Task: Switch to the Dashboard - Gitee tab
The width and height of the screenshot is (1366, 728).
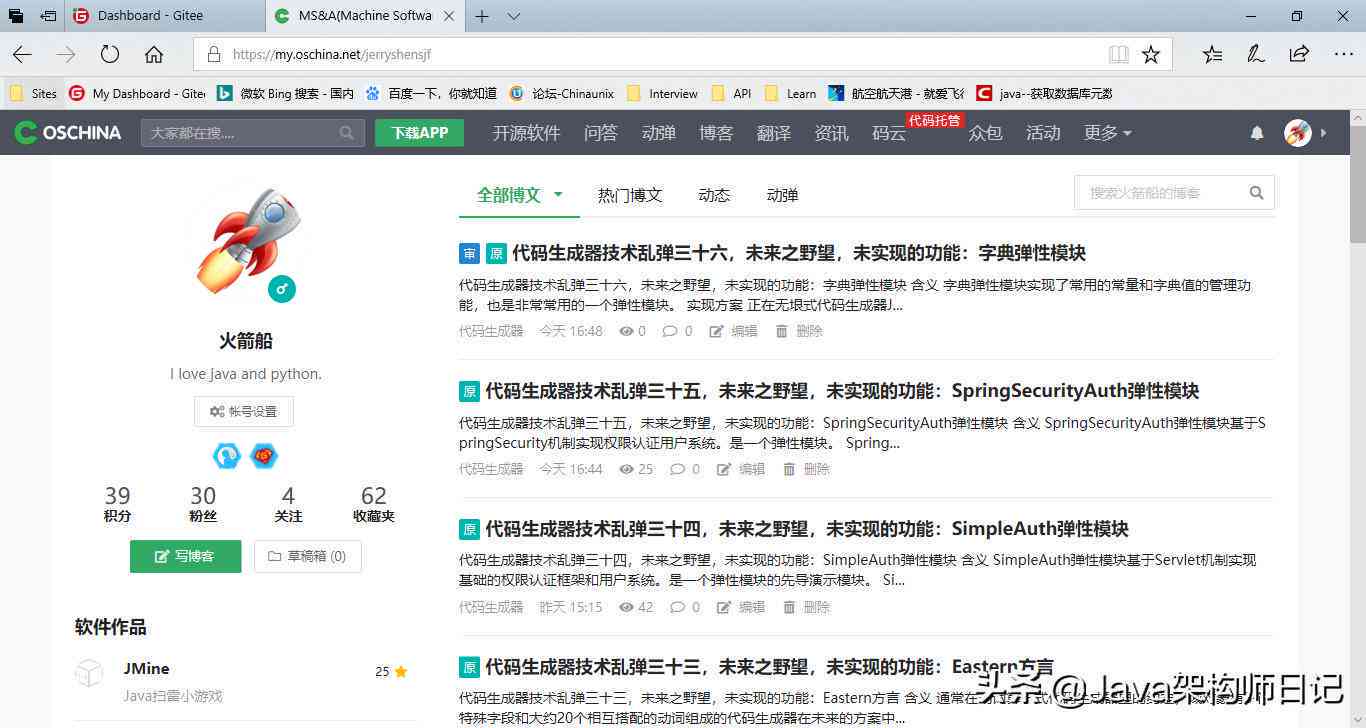Action: click(x=165, y=16)
